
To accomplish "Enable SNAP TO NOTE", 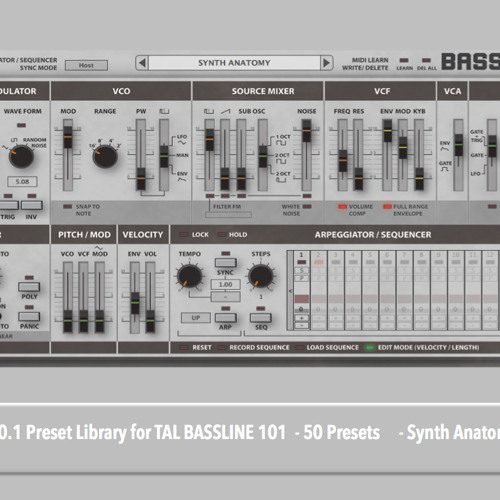I will pyautogui.click(x=68, y=207).
